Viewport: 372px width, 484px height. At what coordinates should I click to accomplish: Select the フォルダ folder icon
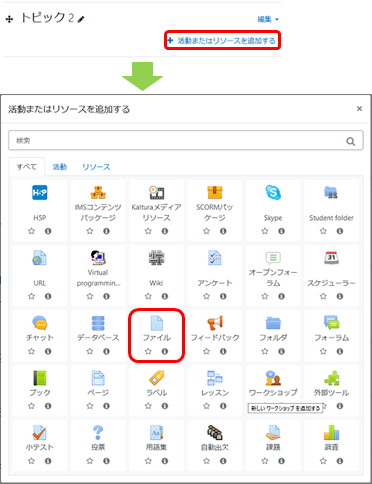[x=273, y=323]
